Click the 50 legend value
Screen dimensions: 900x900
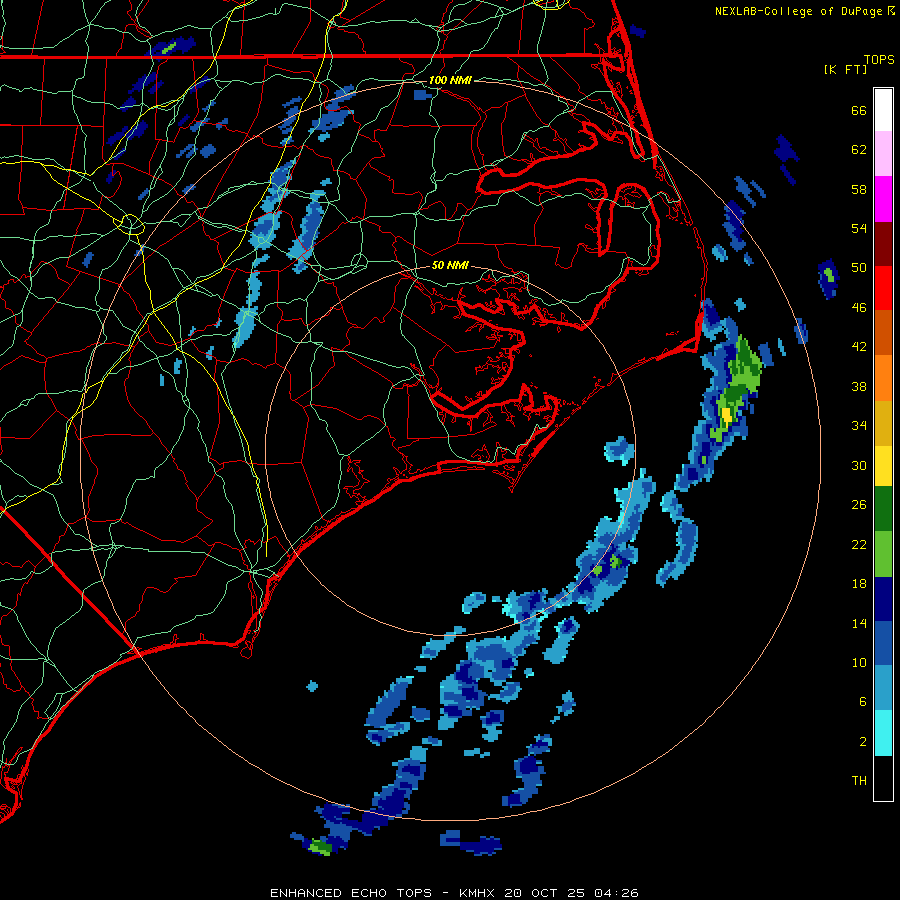[x=859, y=268]
